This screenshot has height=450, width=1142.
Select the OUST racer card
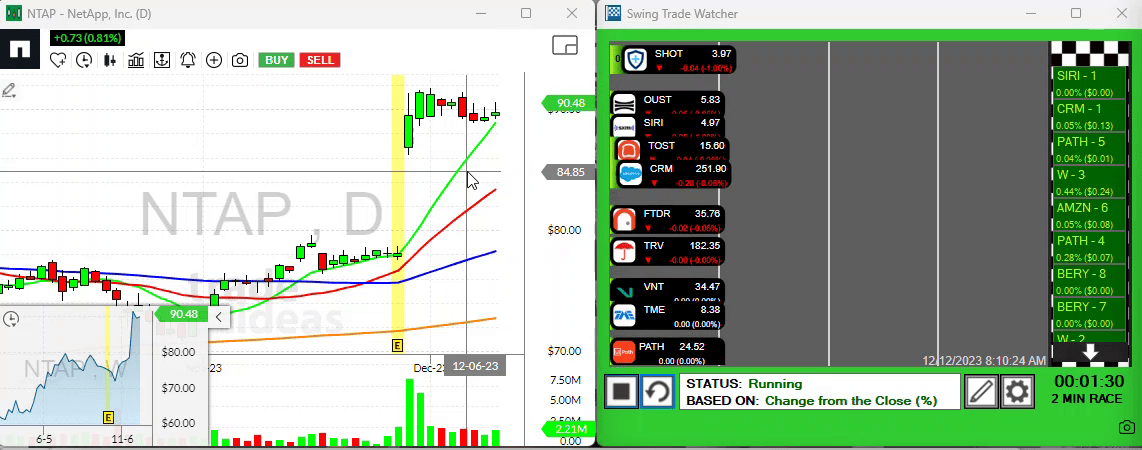[667, 103]
